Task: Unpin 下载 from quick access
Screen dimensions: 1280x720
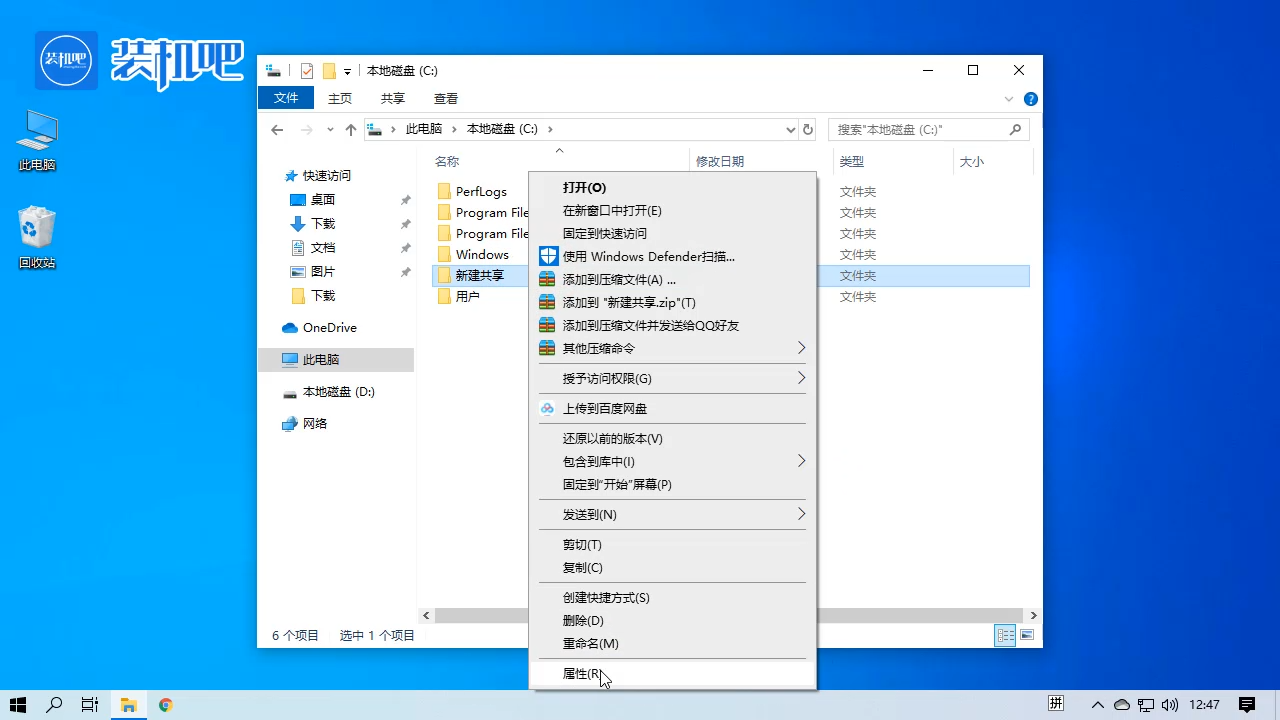Action: pos(404,223)
